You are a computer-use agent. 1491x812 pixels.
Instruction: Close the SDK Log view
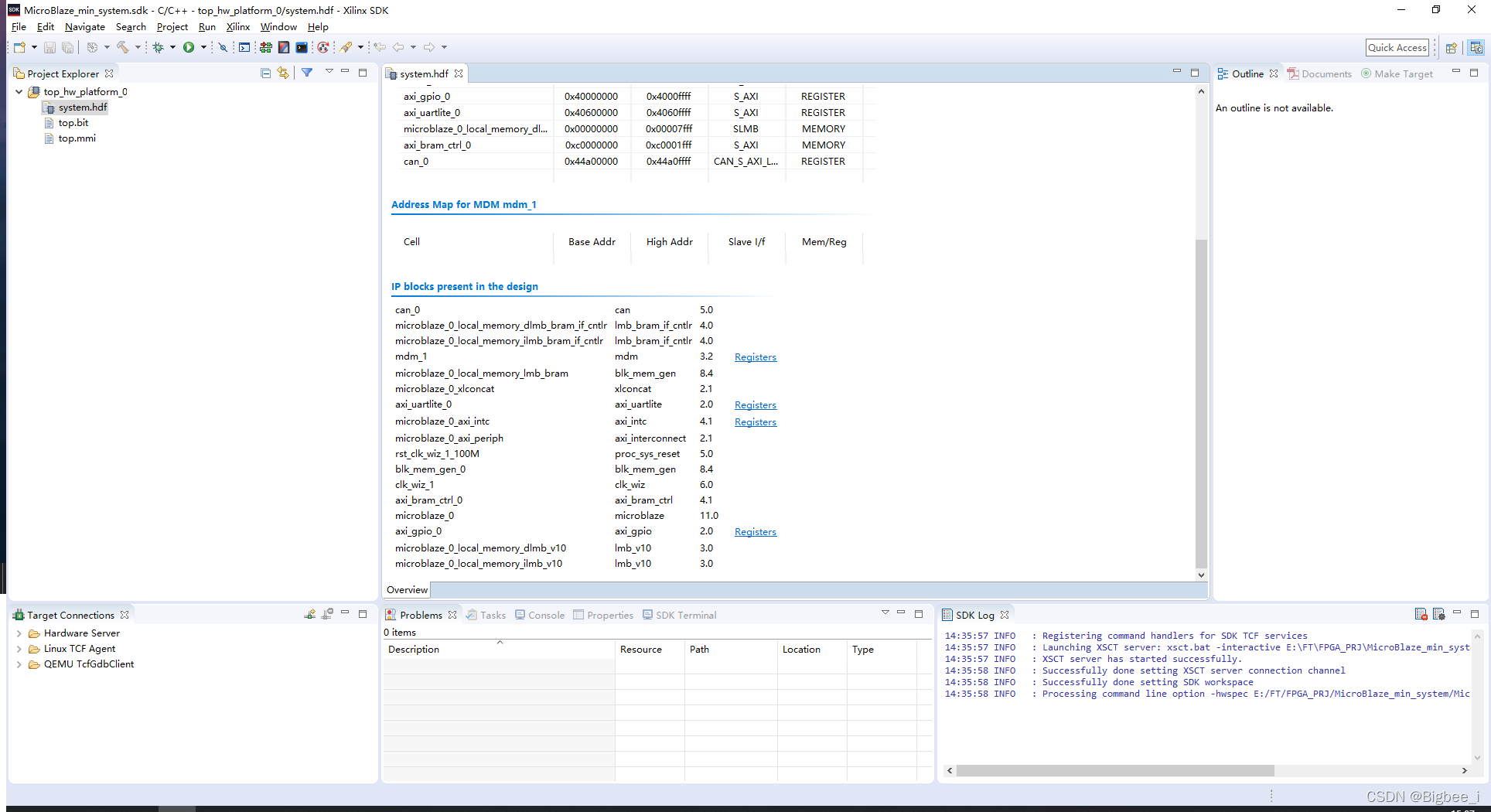[1005, 615]
